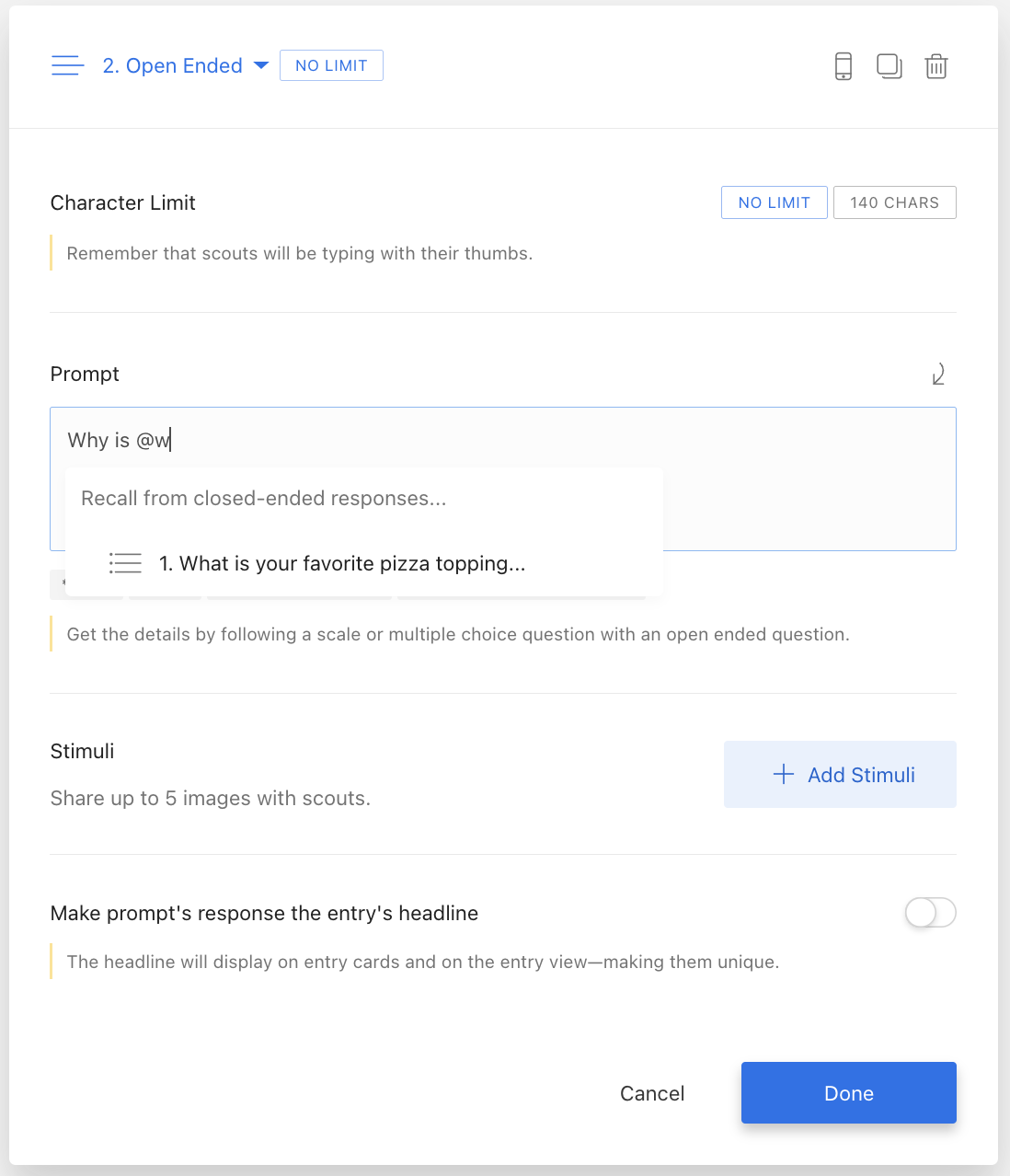Click the 'Recall from closed-ended responses...' menu header
The width and height of the screenshot is (1010, 1176).
coord(264,498)
